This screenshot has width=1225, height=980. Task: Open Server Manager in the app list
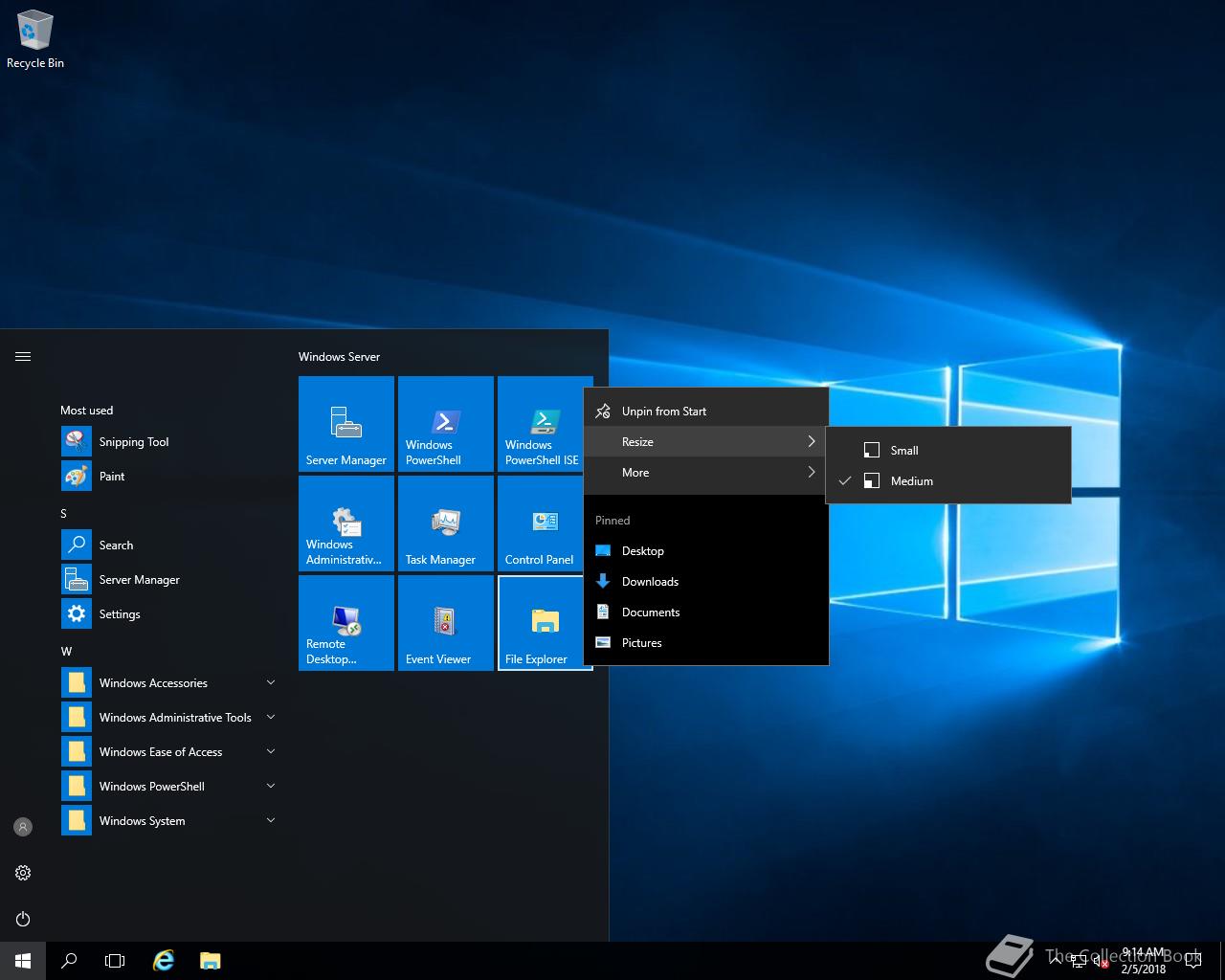click(x=168, y=579)
